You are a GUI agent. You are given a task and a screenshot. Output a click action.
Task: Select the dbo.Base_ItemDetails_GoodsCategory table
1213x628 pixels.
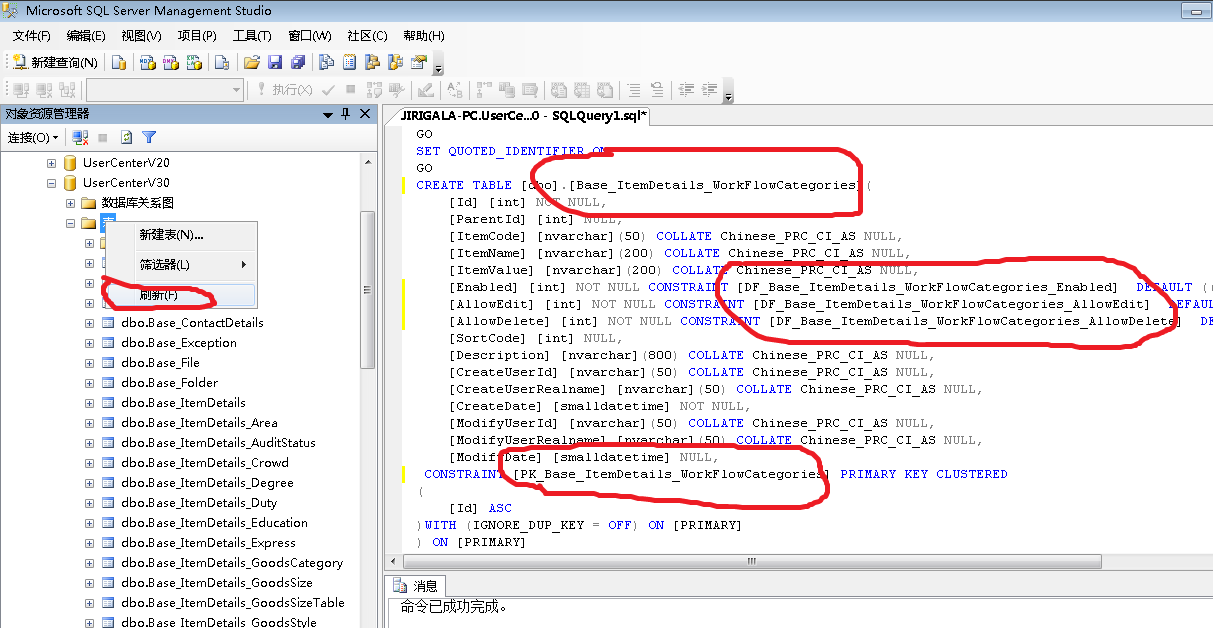point(231,563)
